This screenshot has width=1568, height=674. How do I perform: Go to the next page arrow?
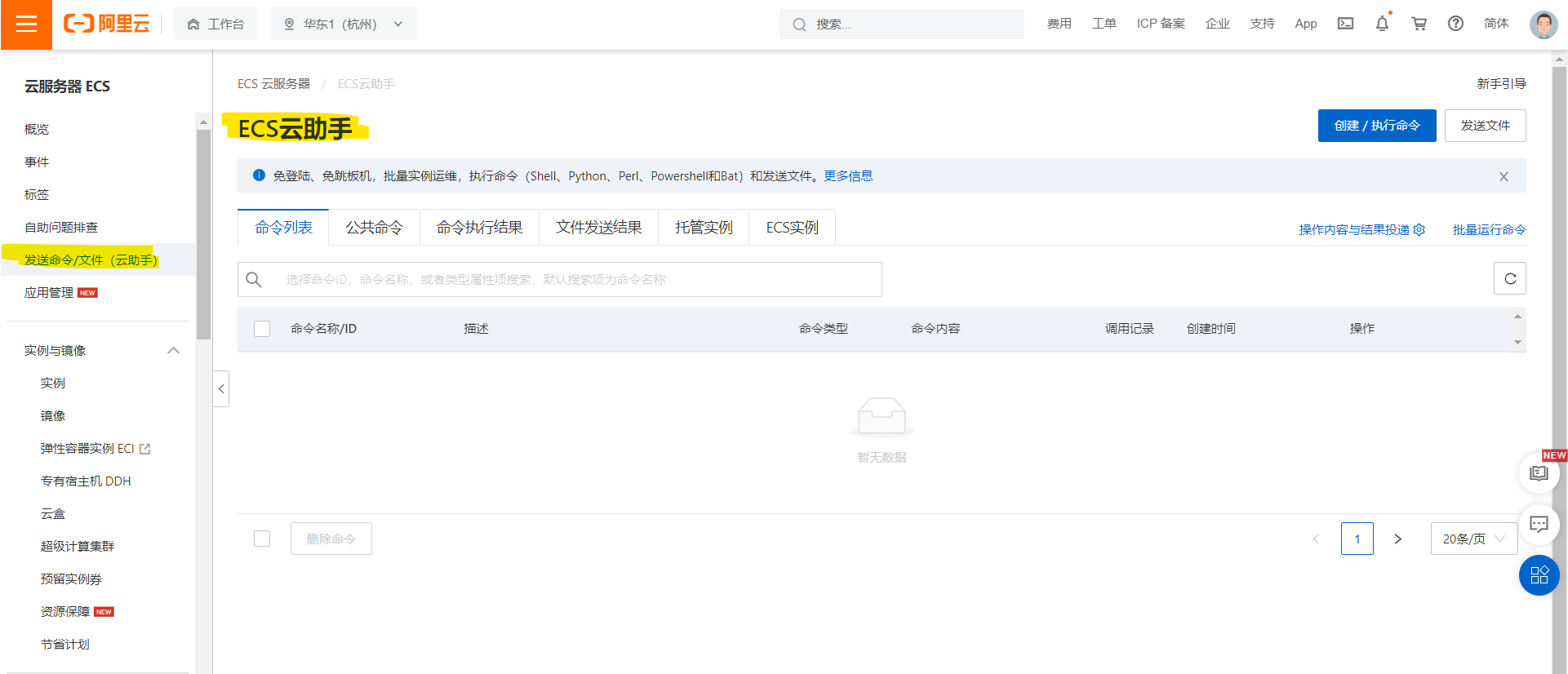(x=1397, y=539)
